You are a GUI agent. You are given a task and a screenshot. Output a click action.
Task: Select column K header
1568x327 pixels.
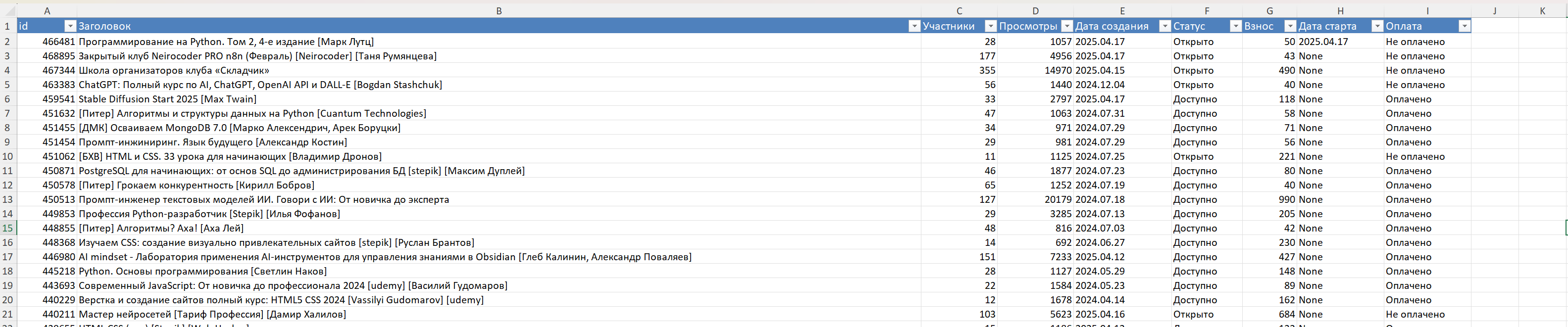(x=1542, y=11)
